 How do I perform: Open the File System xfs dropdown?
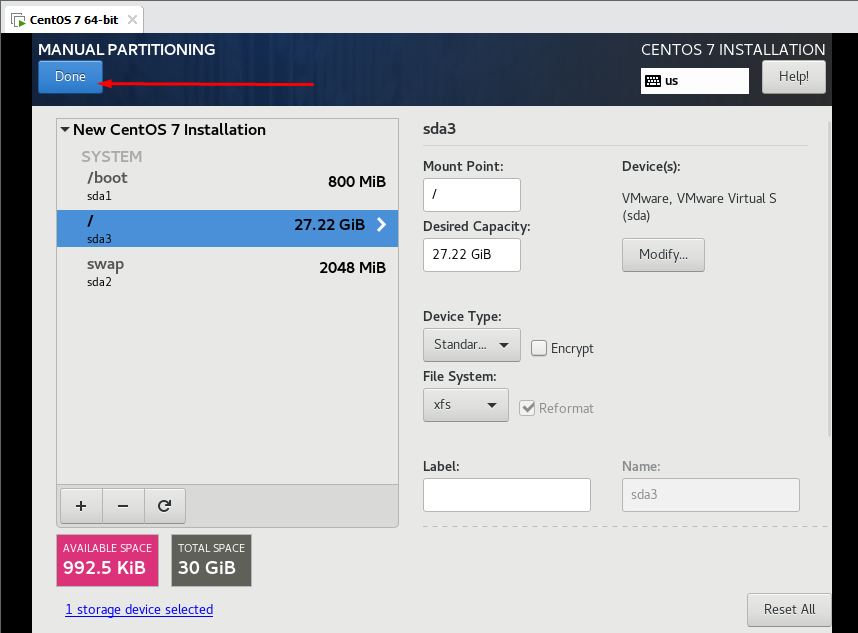pos(466,405)
